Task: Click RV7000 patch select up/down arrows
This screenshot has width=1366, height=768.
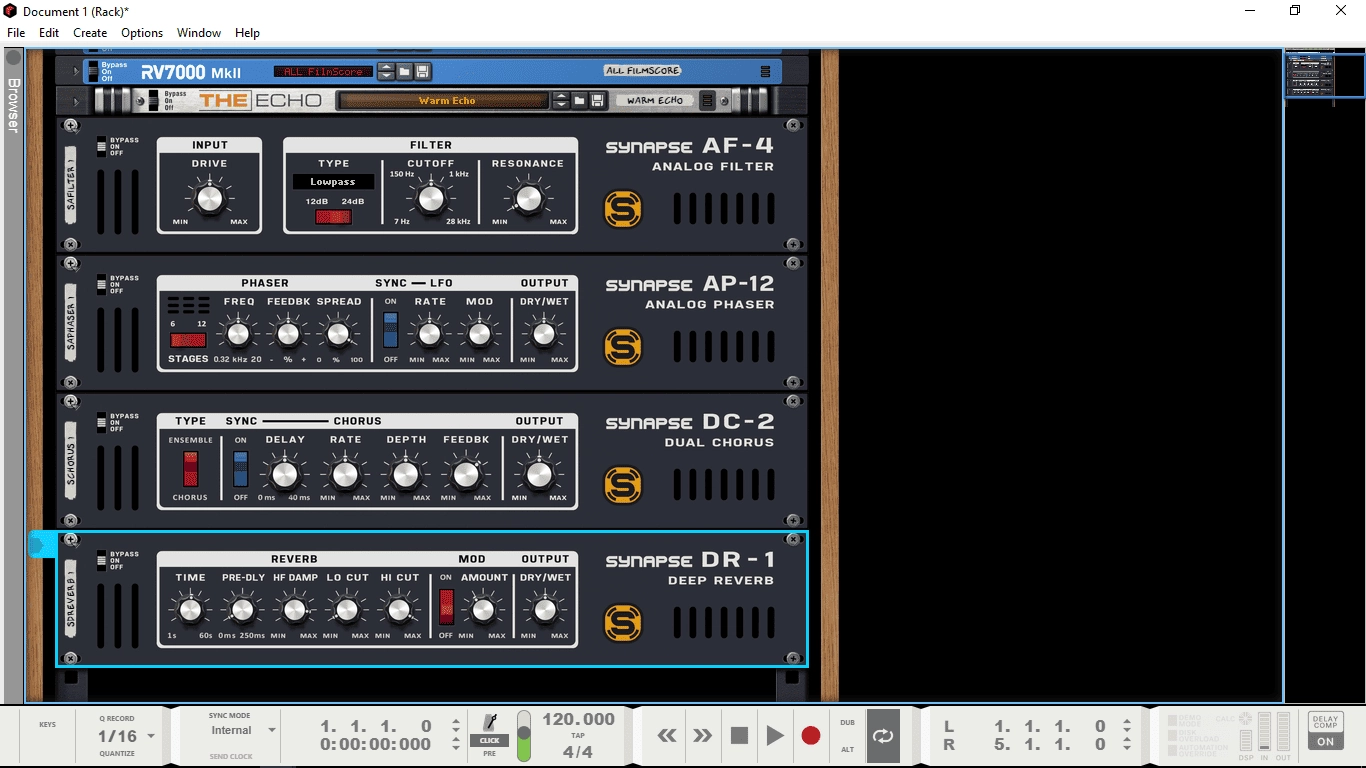Action: 386,71
